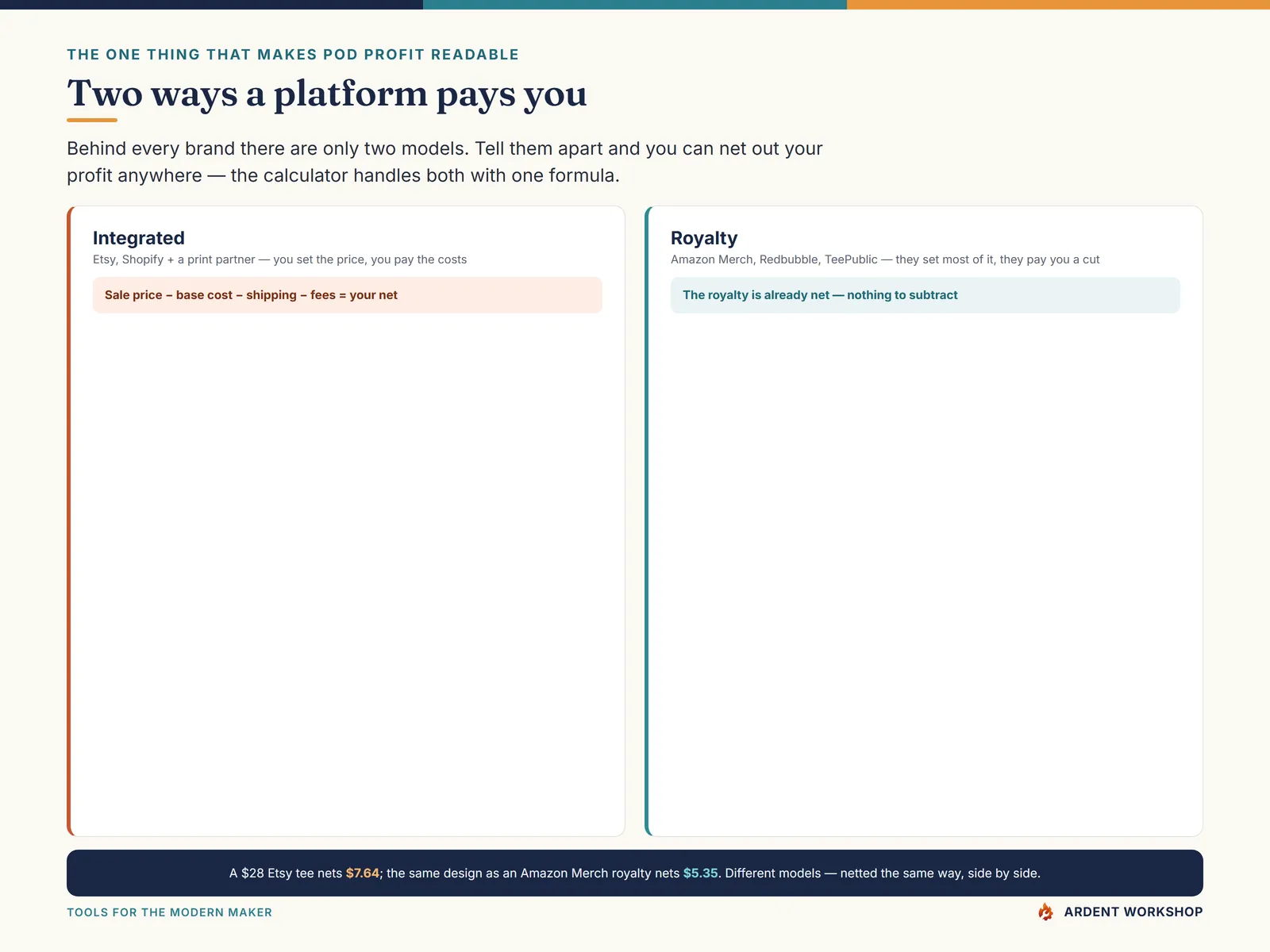The width and height of the screenshot is (1270, 952).
Task: Click the highlighted $5.35 value
Action: [x=701, y=873]
